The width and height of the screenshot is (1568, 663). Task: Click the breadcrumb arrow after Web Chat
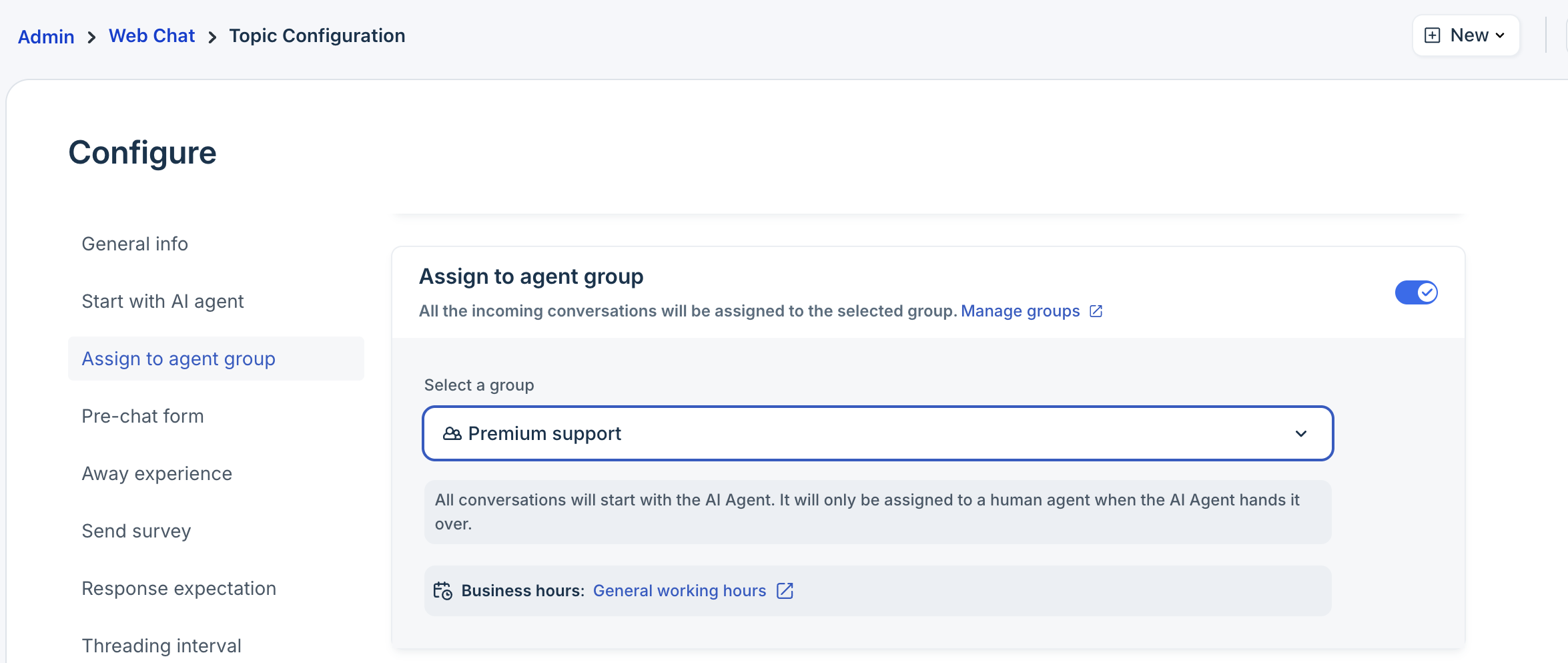(212, 37)
